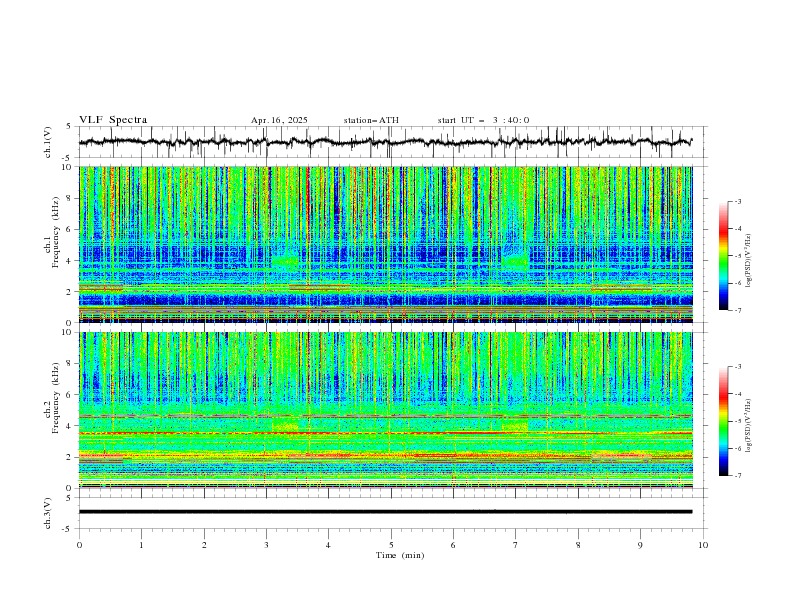Click the ch.1 spectrogram color bar
This screenshot has height=612, width=792.
723,256
